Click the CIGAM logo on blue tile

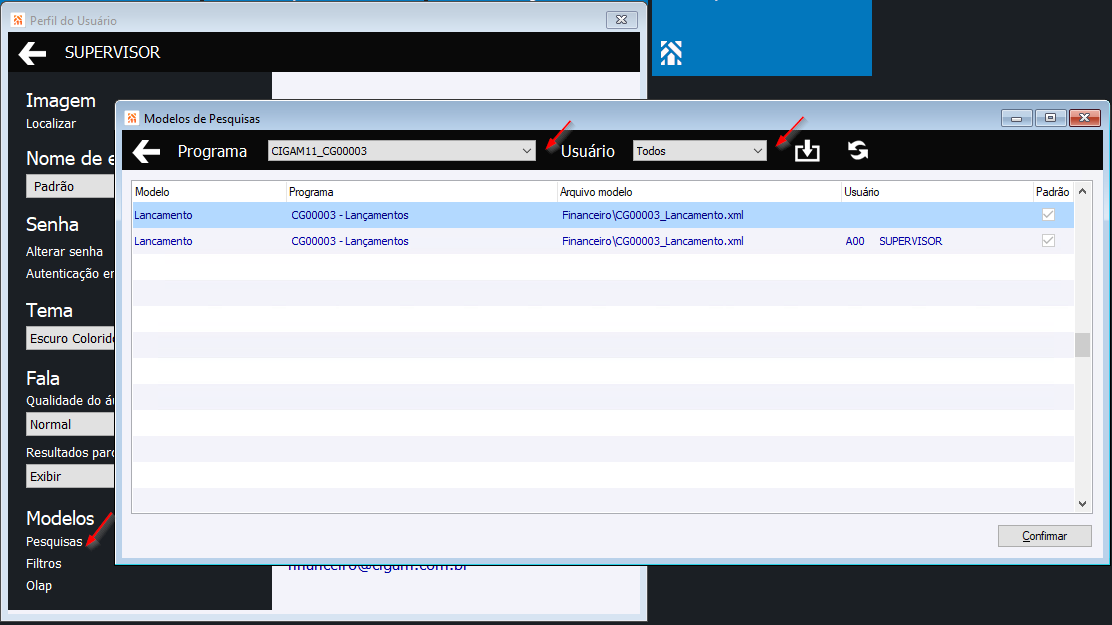coord(671,53)
